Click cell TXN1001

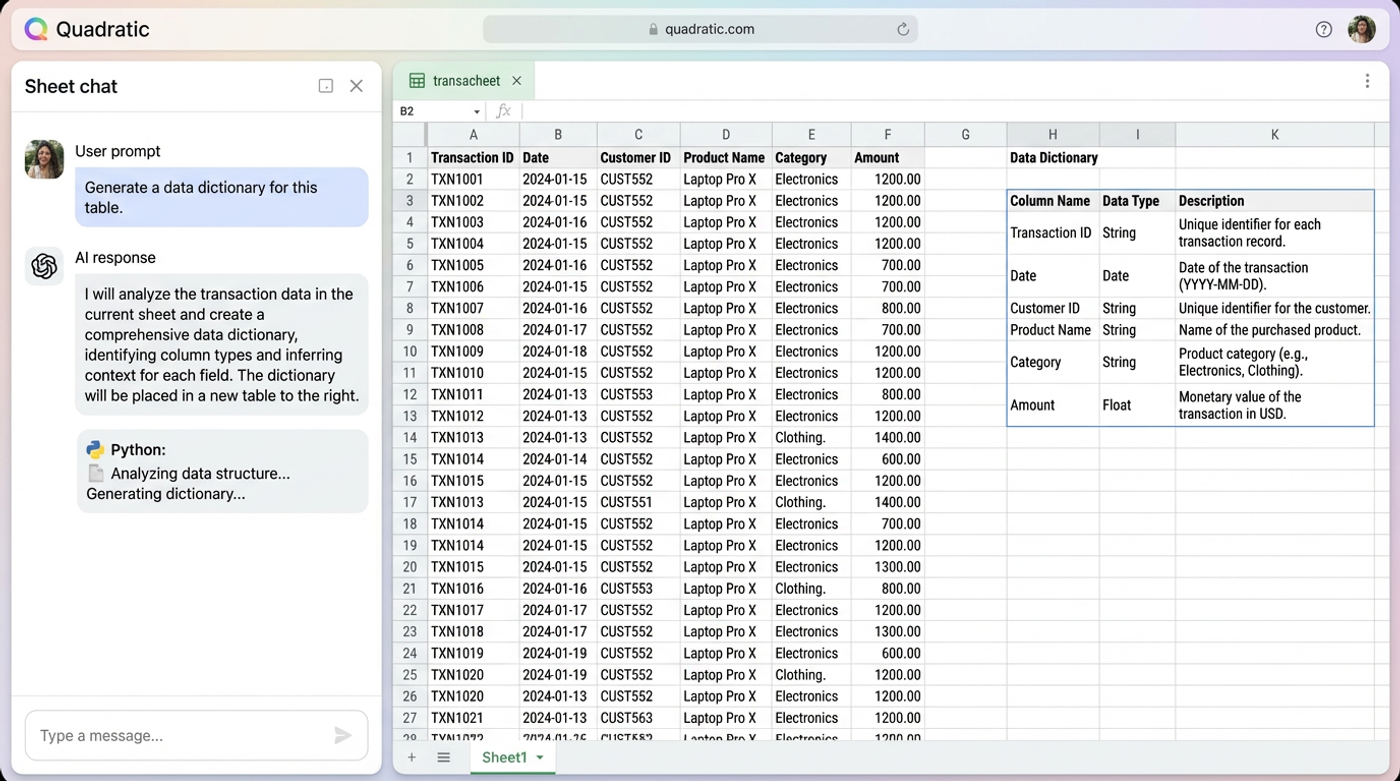pos(474,180)
